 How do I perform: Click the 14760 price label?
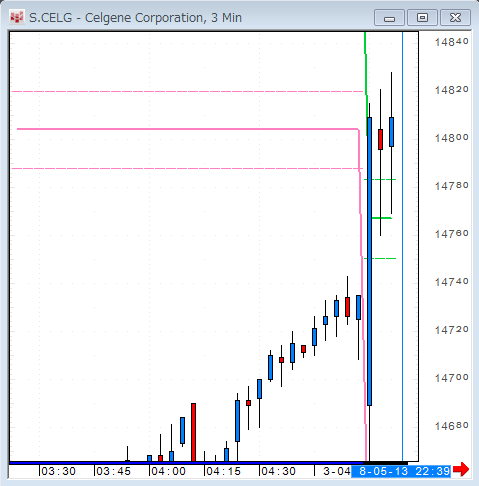(x=452, y=234)
